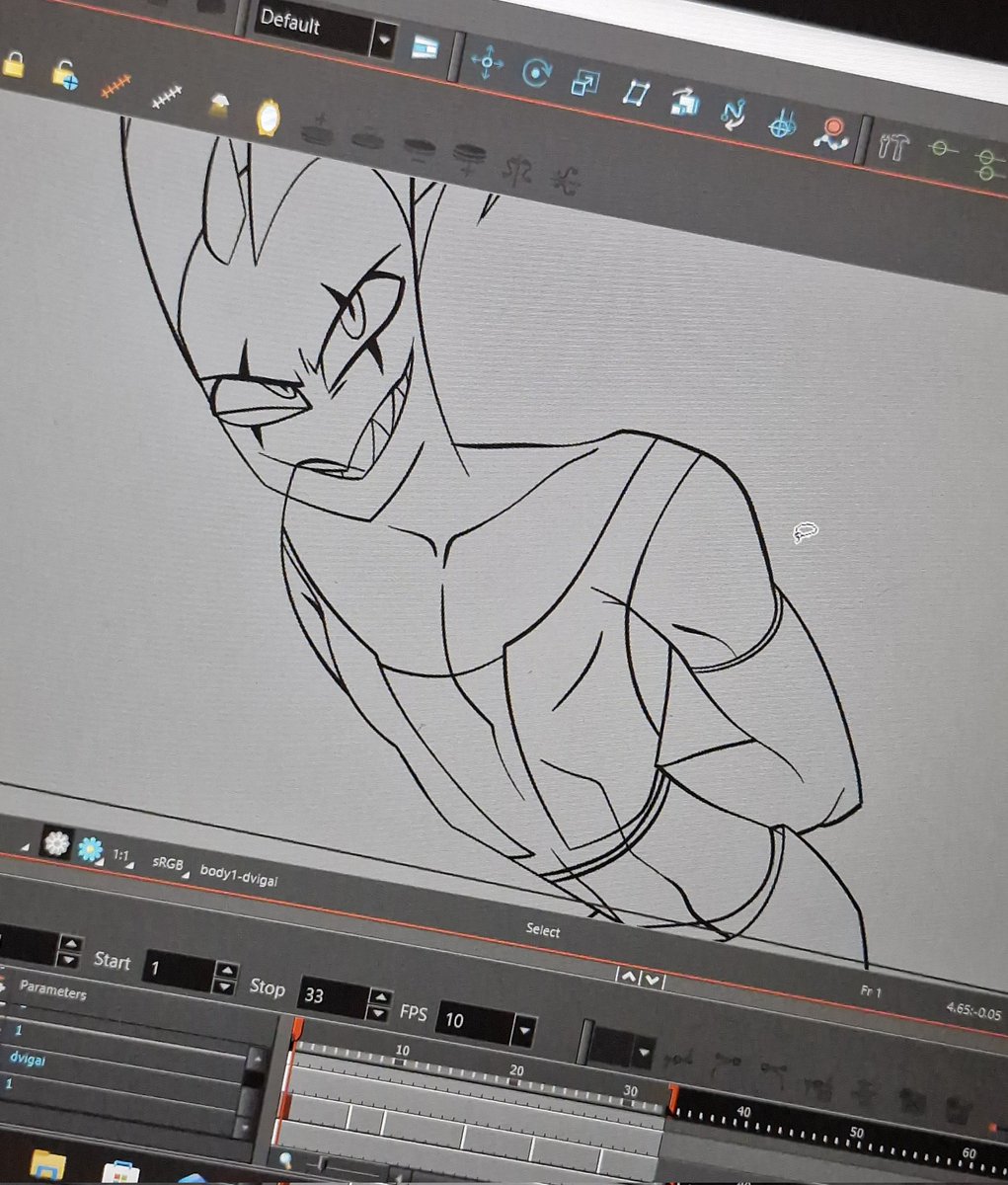The image size is (1008, 1185).
Task: Select the Spline Offset tool icon
Action: point(732,115)
